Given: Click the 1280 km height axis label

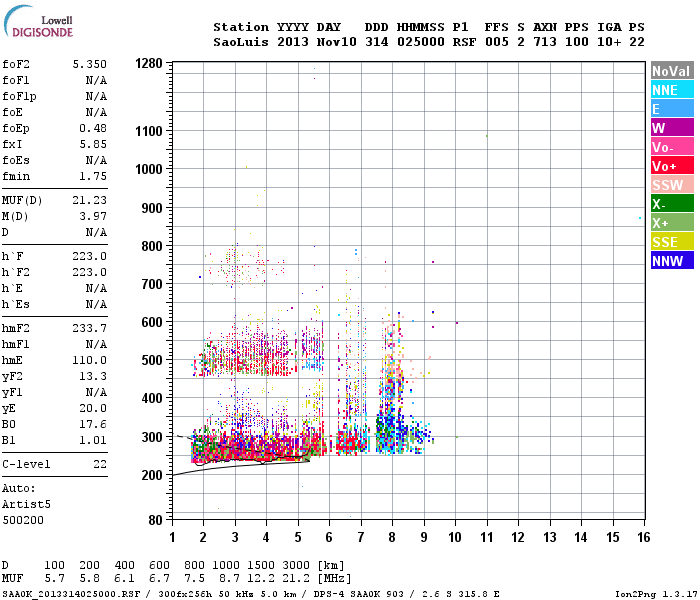Looking at the screenshot, I should click(149, 63).
